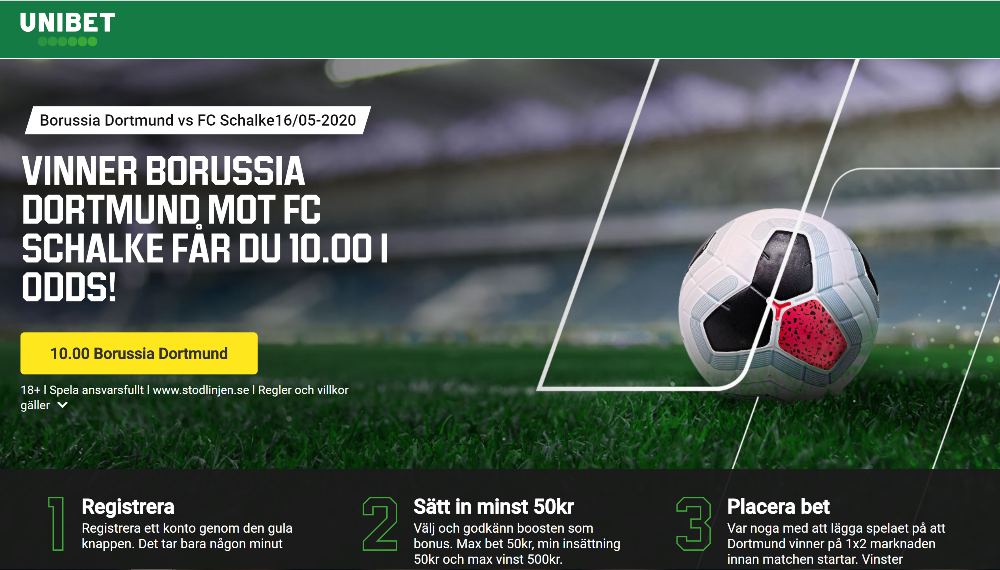Image resolution: width=1000 pixels, height=570 pixels.
Task: Click the 1x2 marknaden description text
Action: (836, 544)
